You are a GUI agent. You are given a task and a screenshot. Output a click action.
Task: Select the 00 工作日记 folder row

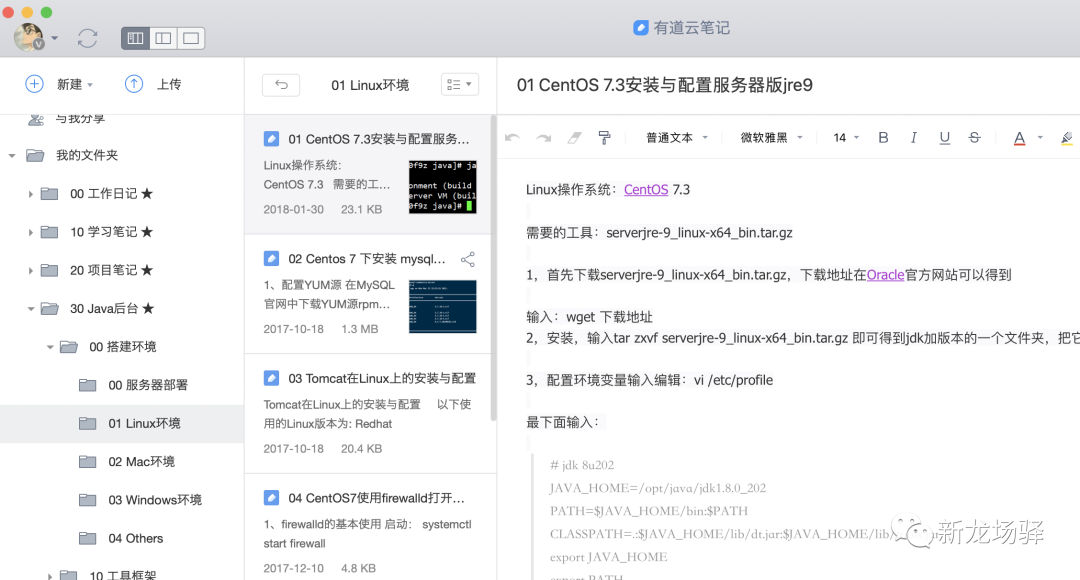tap(122, 194)
